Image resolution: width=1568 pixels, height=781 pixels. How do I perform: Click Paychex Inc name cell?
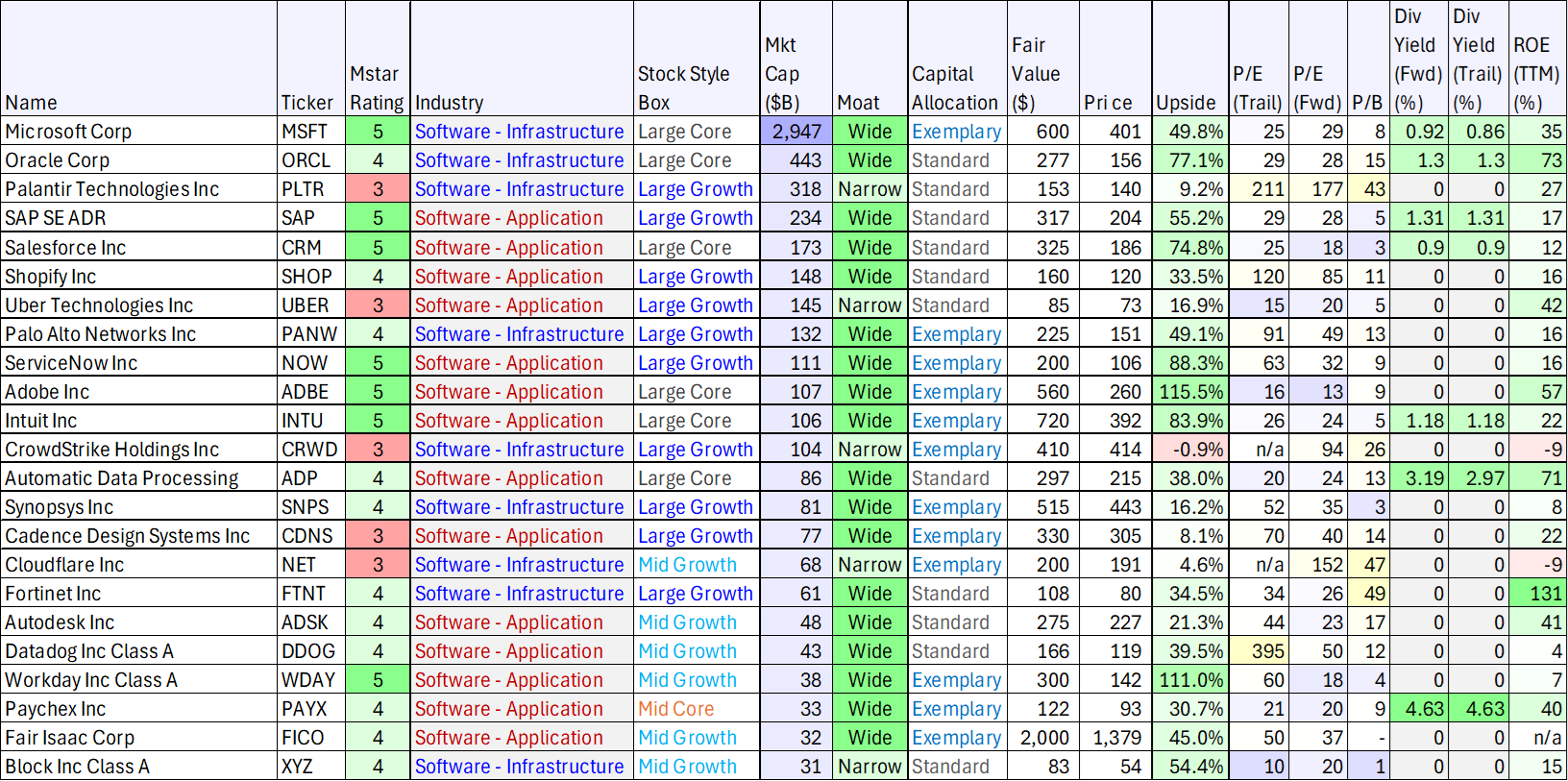pos(139,708)
